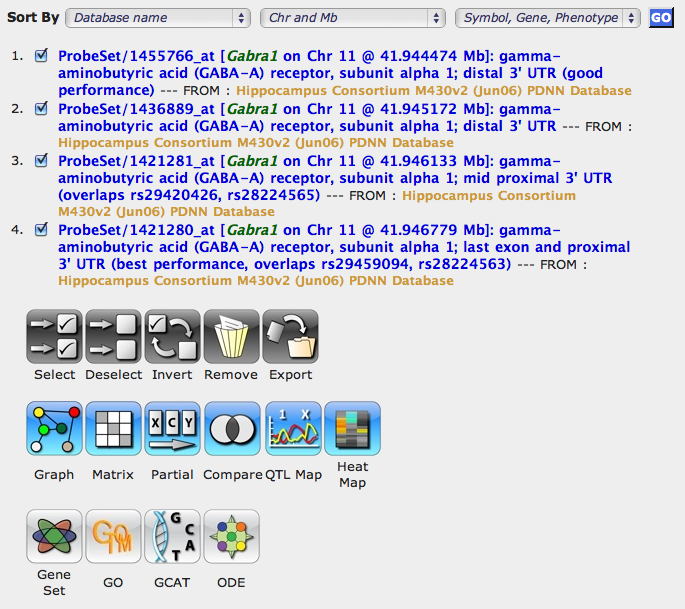
Task: Open the Chr and Mb dropdown
Action: [352, 18]
